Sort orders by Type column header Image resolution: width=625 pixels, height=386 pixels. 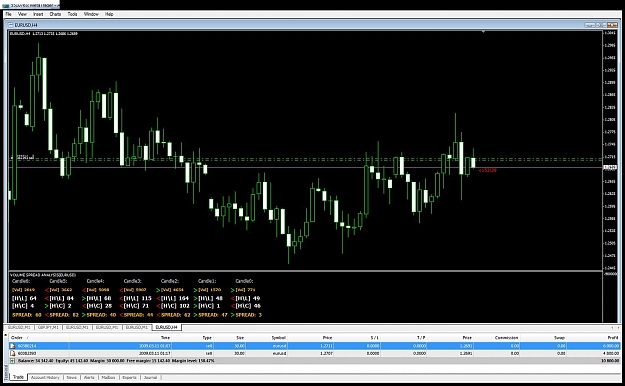click(206, 338)
